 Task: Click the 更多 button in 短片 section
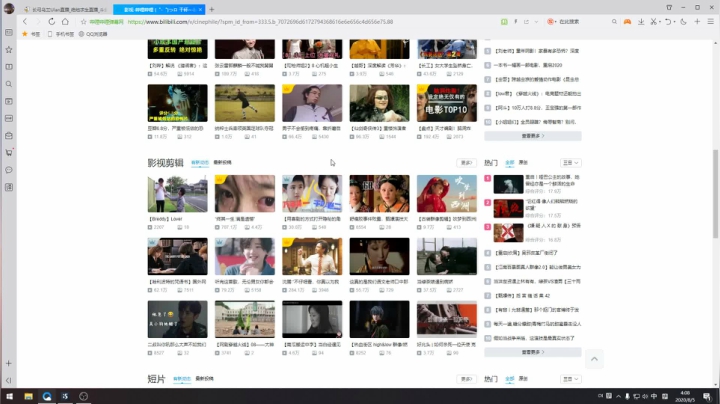[467, 379]
